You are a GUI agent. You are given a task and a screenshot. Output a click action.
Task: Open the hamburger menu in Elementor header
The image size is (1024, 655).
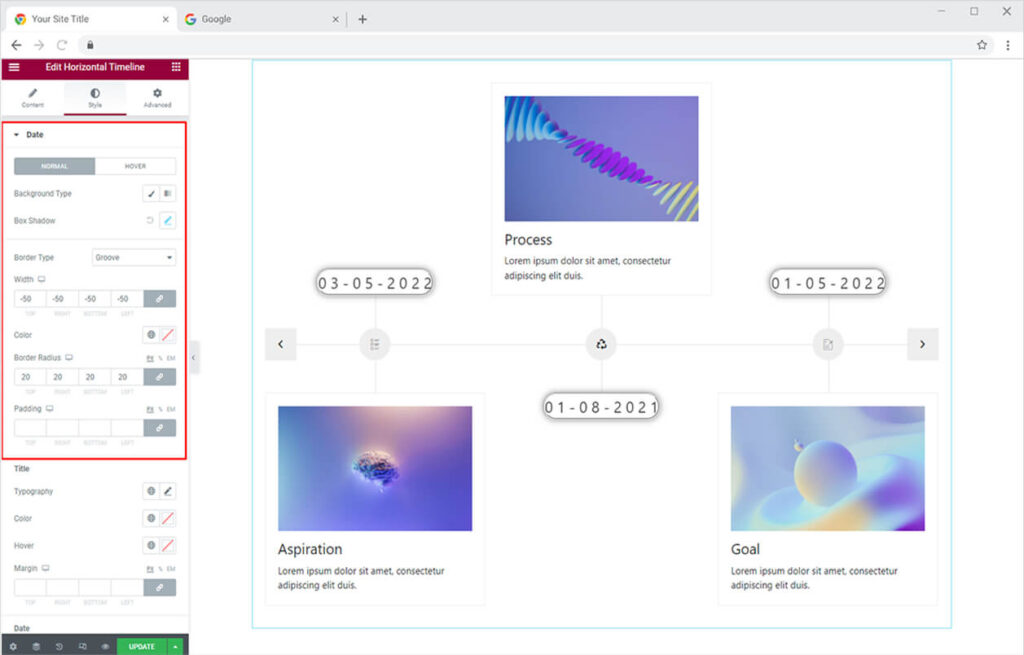[x=14, y=67]
